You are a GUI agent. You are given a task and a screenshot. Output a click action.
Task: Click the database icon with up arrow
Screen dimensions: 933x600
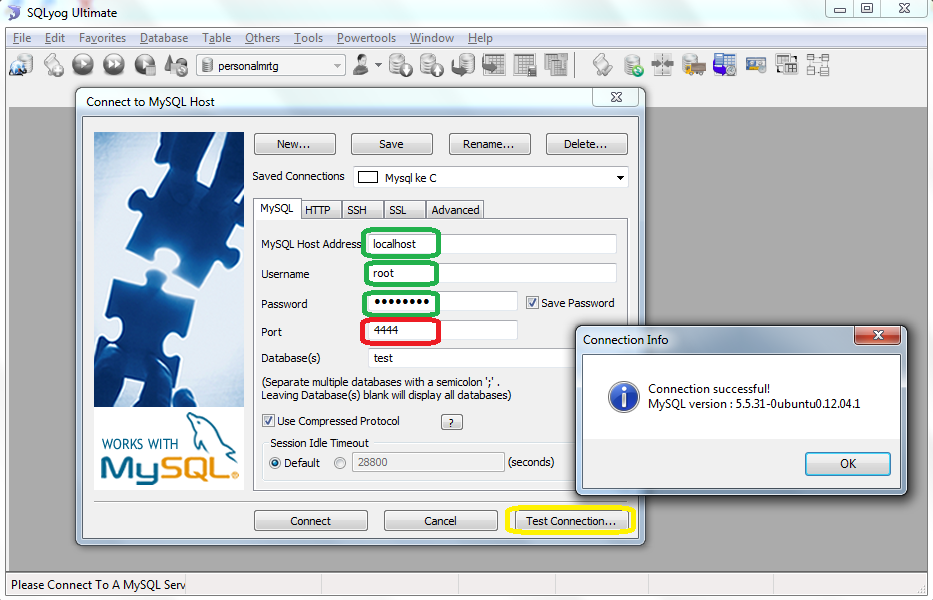tap(431, 65)
